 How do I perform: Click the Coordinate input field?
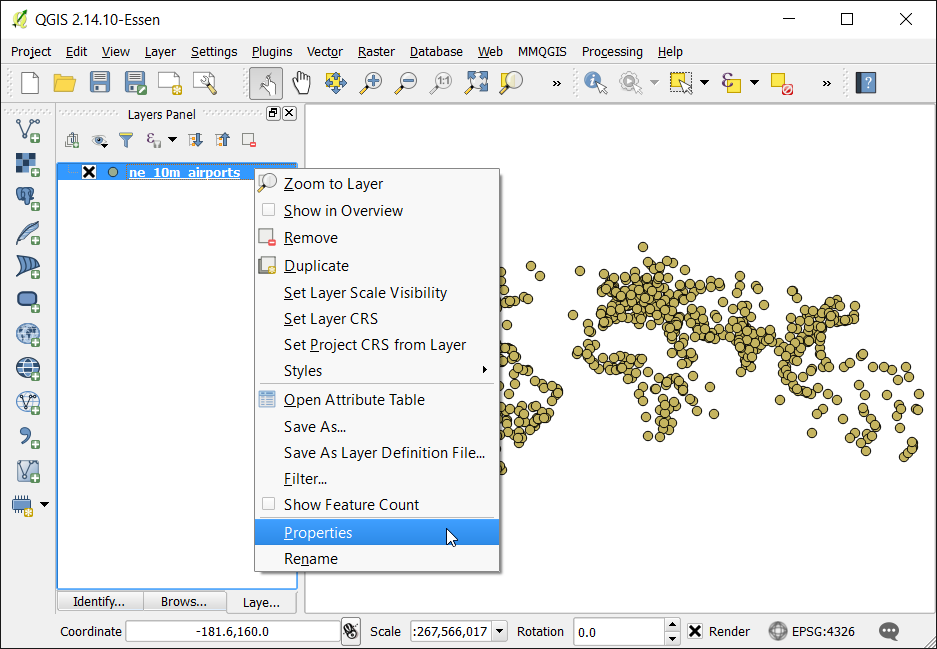tap(232, 631)
